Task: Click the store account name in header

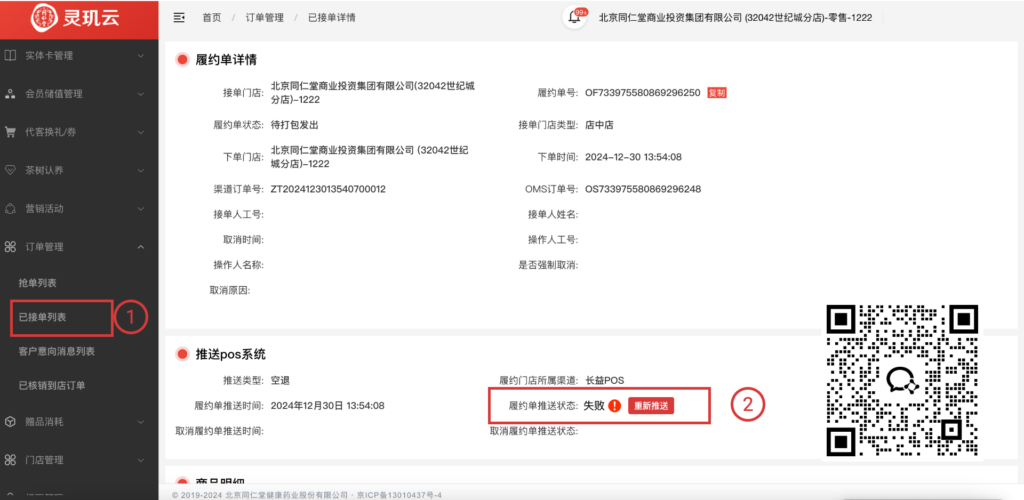Action: click(x=735, y=18)
